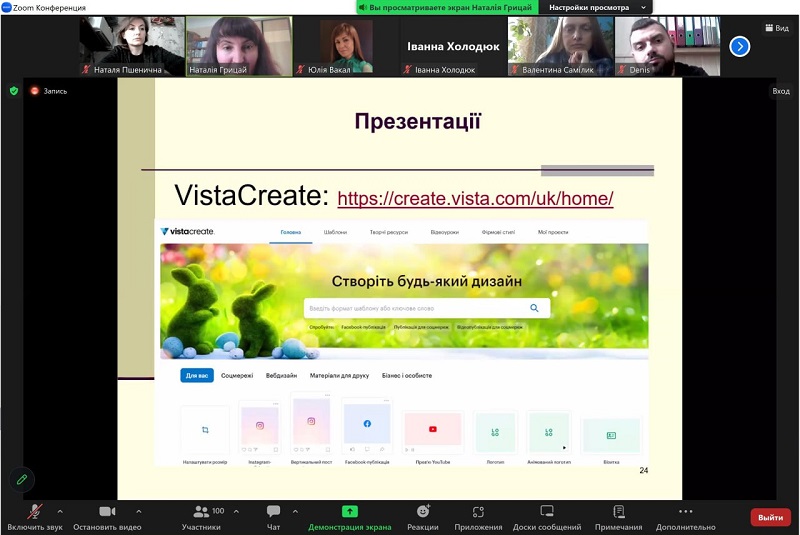This screenshot has width=800, height=535.
Task: Click the red Запись recording indicator
Action: (x=49, y=91)
